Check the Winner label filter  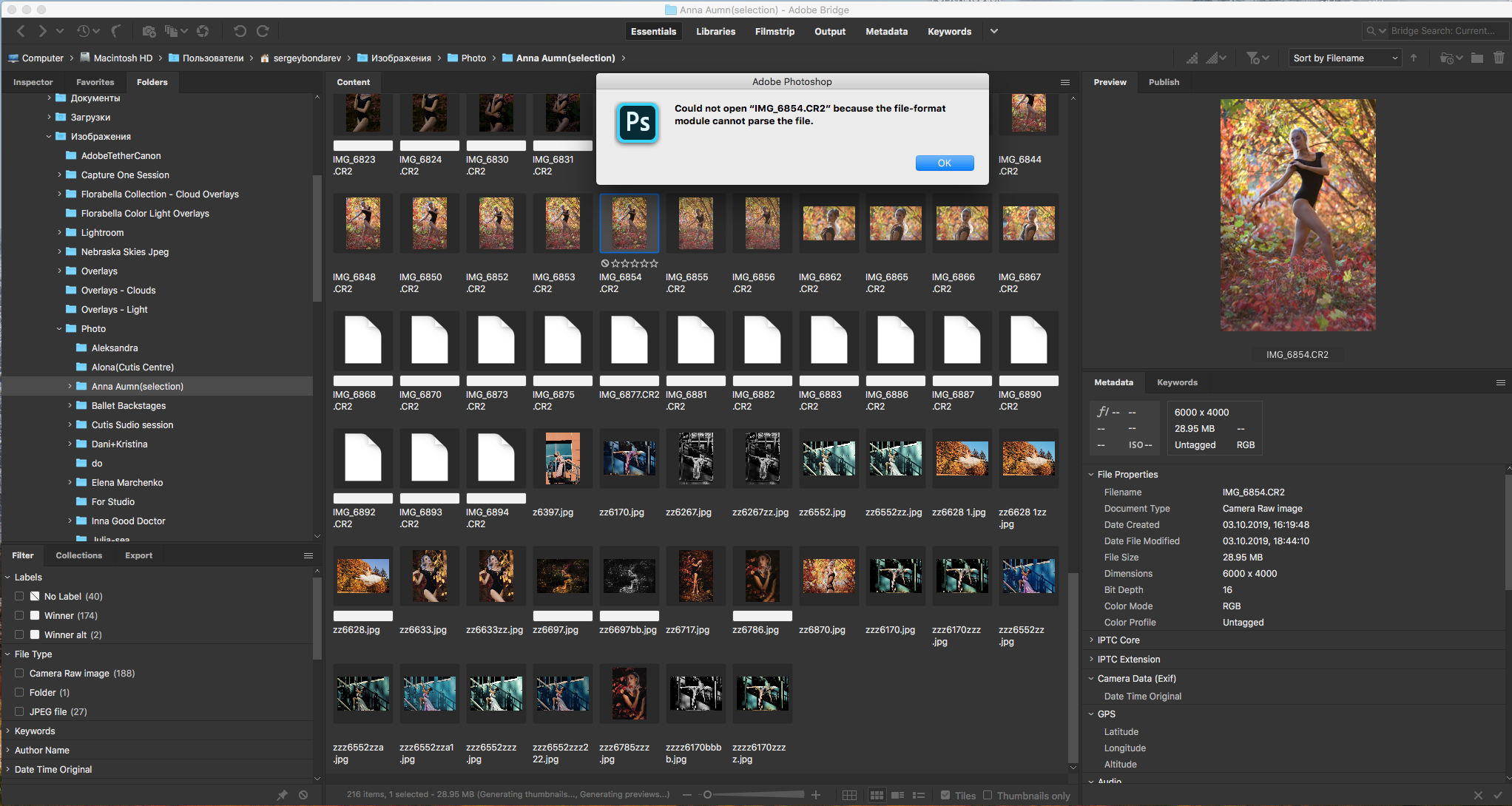point(18,615)
